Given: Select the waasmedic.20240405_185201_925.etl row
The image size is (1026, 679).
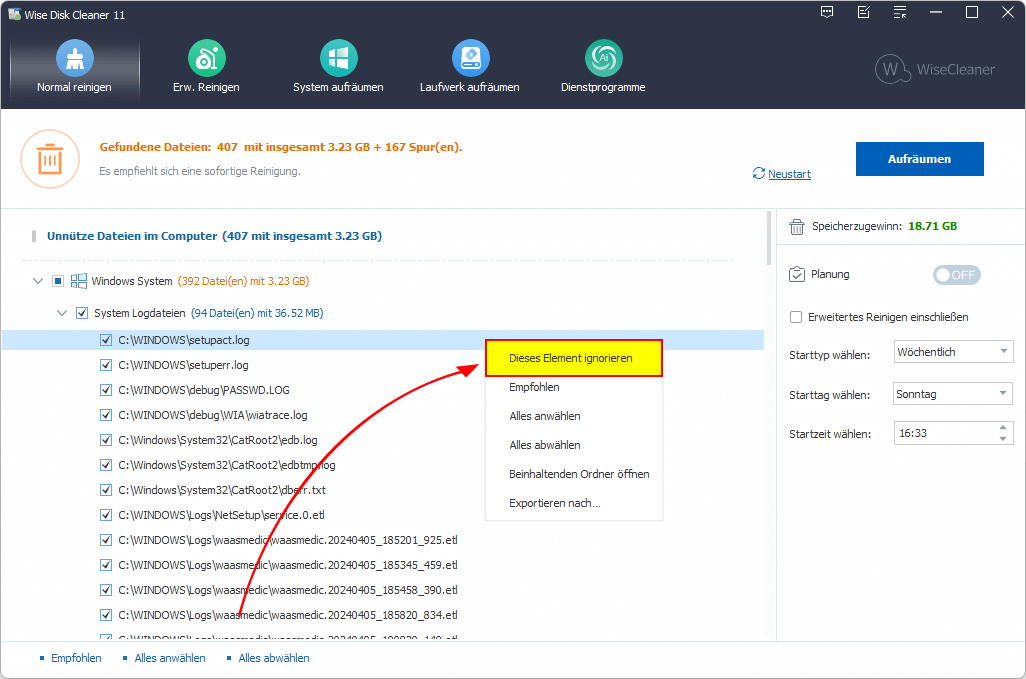Looking at the screenshot, I should [x=383, y=540].
